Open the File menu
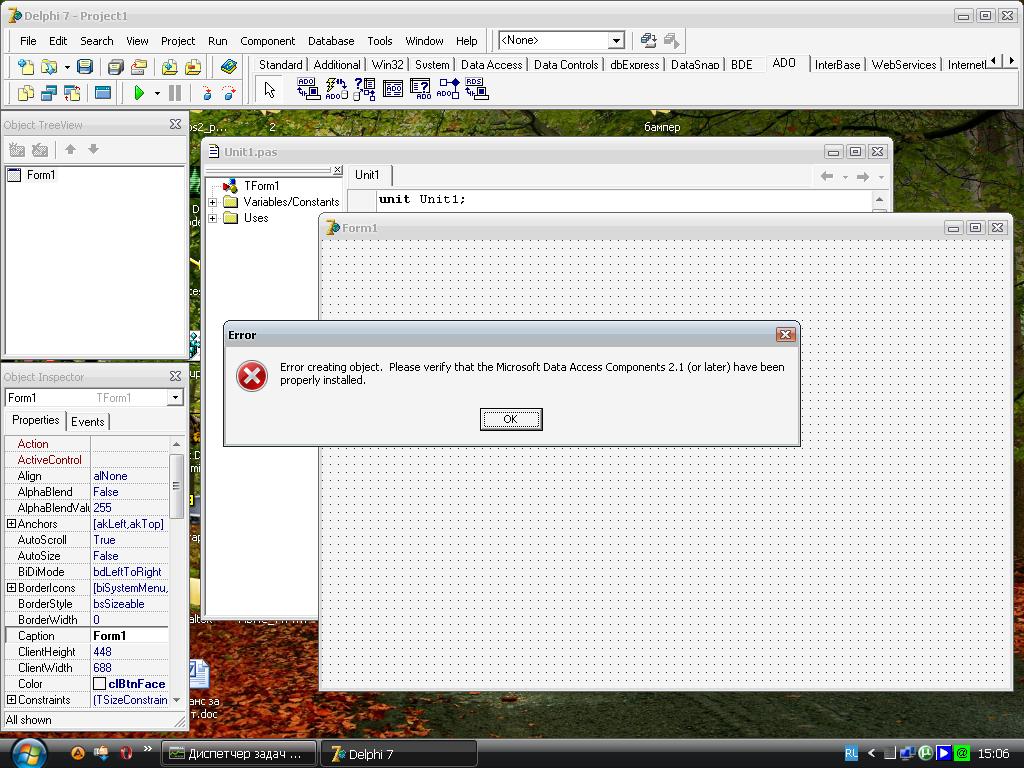Screen dimensions: 1024x768 pyautogui.click(x=28, y=40)
